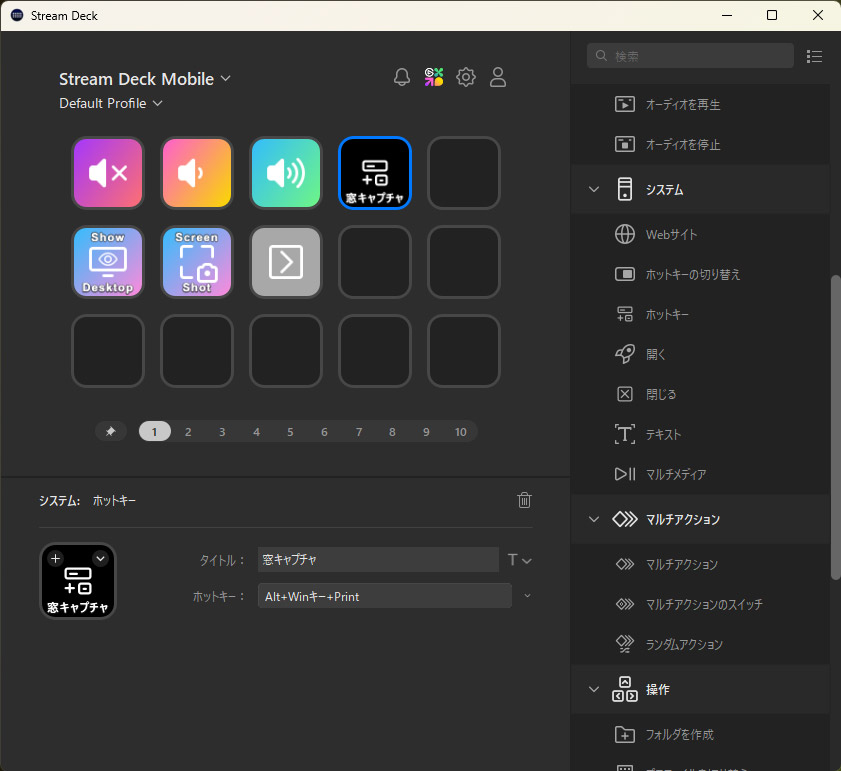Open the hotkey options dropdown arrow
The image size is (841, 771).
(x=527, y=596)
